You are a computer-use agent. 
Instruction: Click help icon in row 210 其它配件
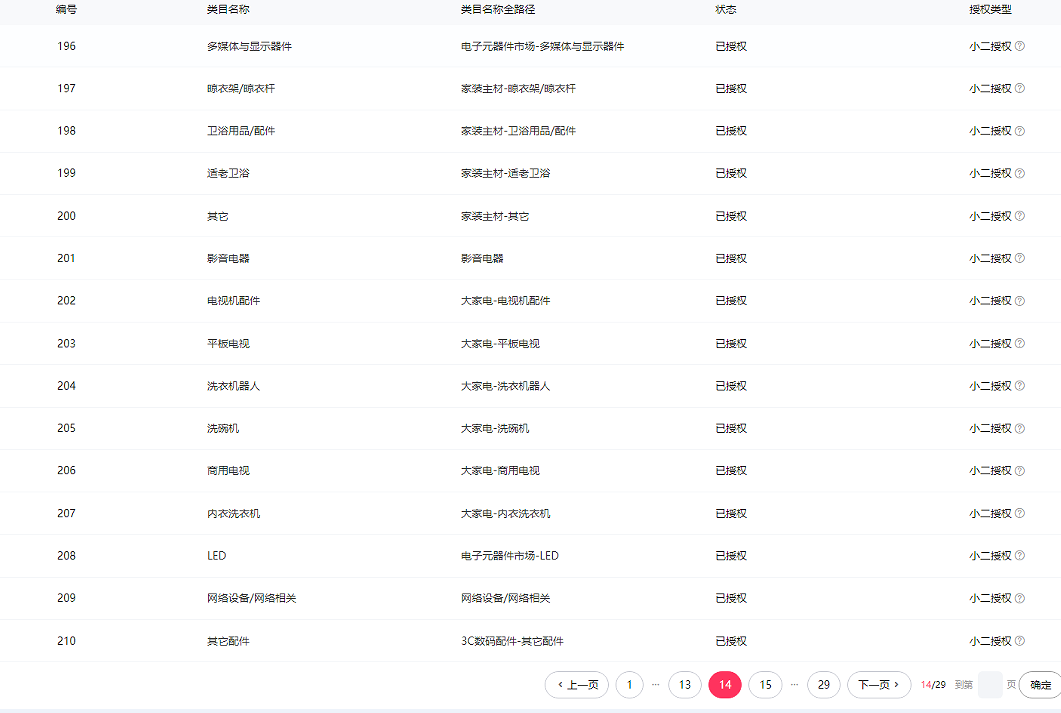pyautogui.click(x=1020, y=641)
